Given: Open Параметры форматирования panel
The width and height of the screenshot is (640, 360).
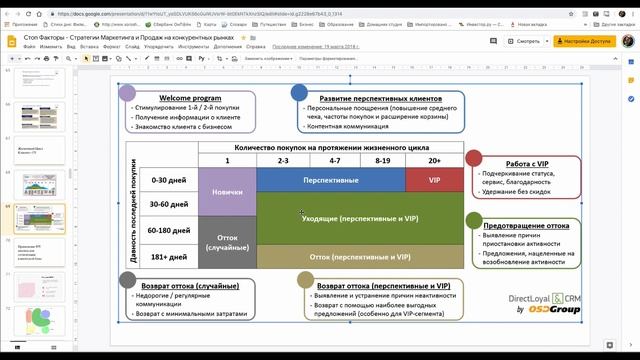Looking at the screenshot, I should 328,59.
